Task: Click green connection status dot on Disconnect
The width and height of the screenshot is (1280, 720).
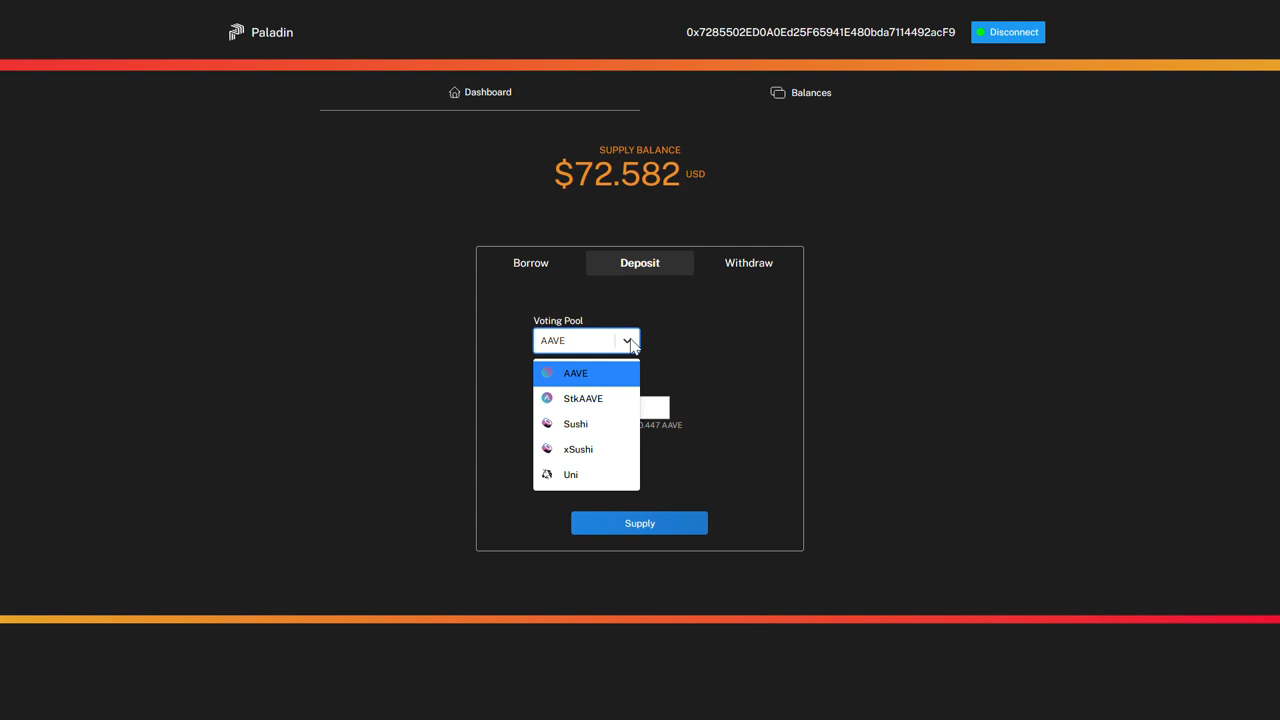Action: (981, 32)
